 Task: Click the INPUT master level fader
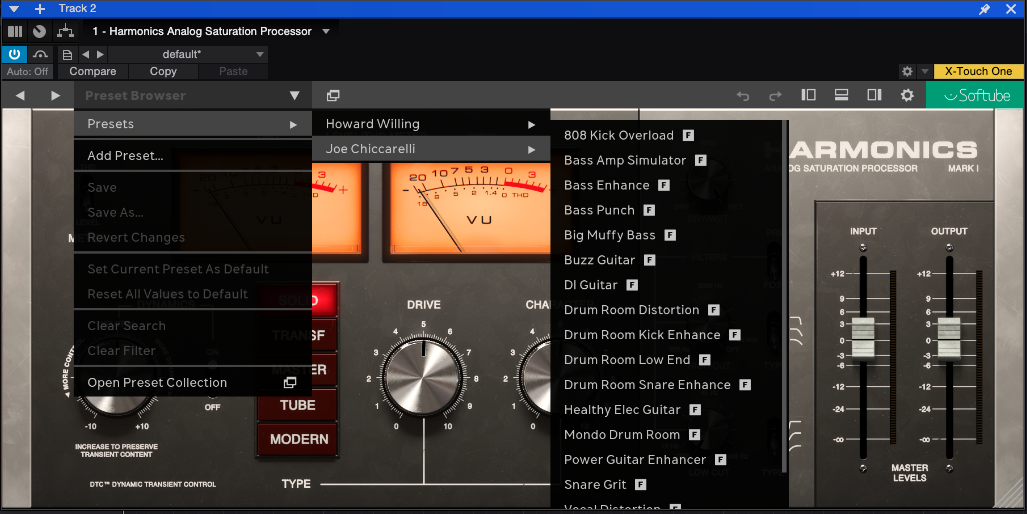pyautogui.click(x=863, y=339)
